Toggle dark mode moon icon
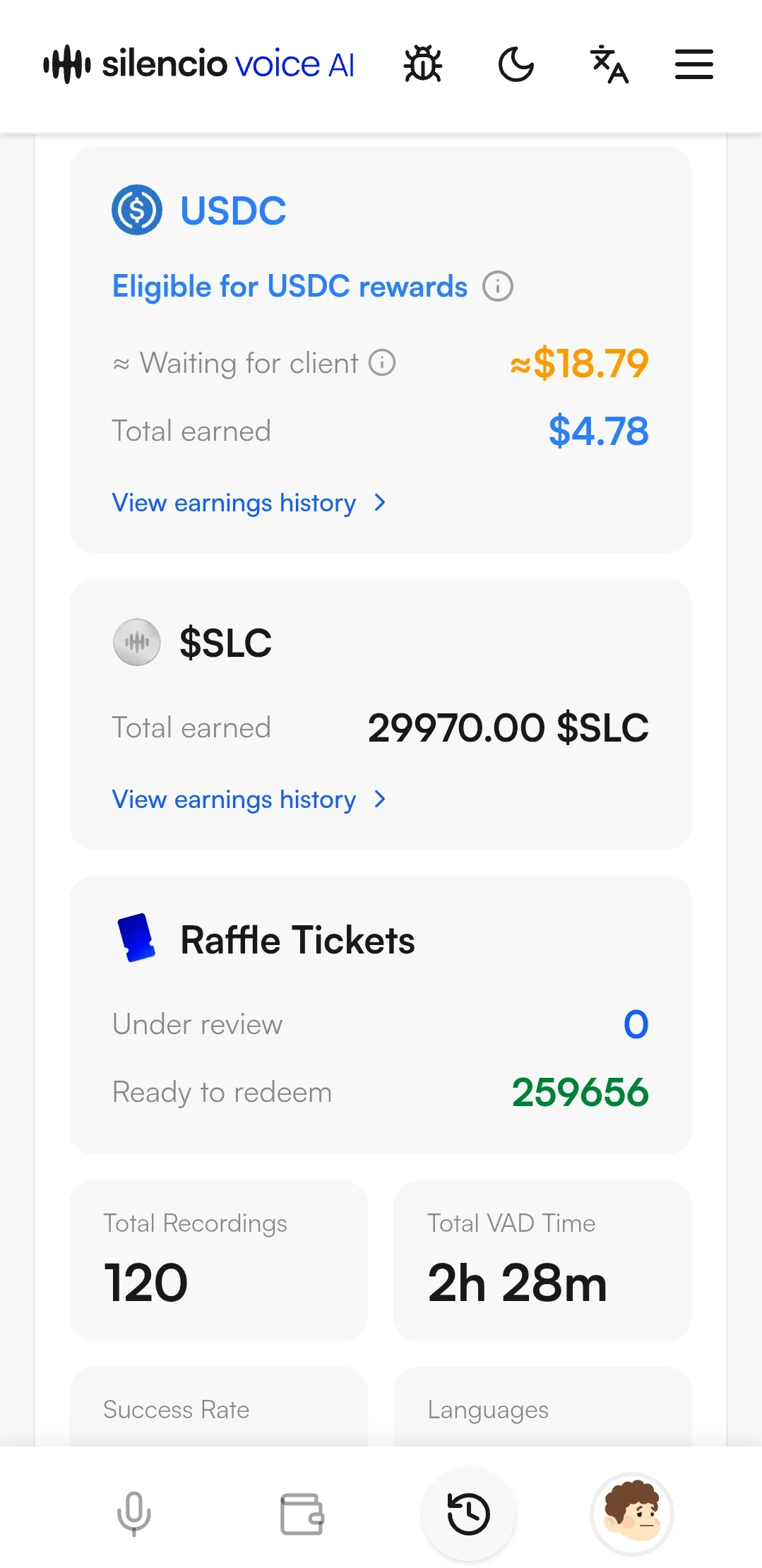This screenshot has height=1568, width=762. click(x=516, y=64)
